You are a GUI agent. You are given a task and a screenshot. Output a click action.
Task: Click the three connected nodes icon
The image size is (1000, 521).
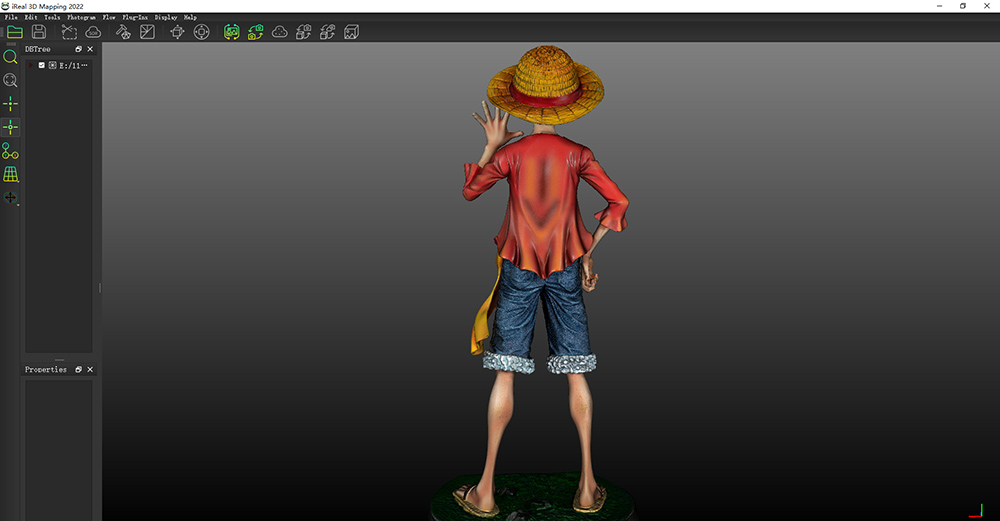click(x=10, y=150)
